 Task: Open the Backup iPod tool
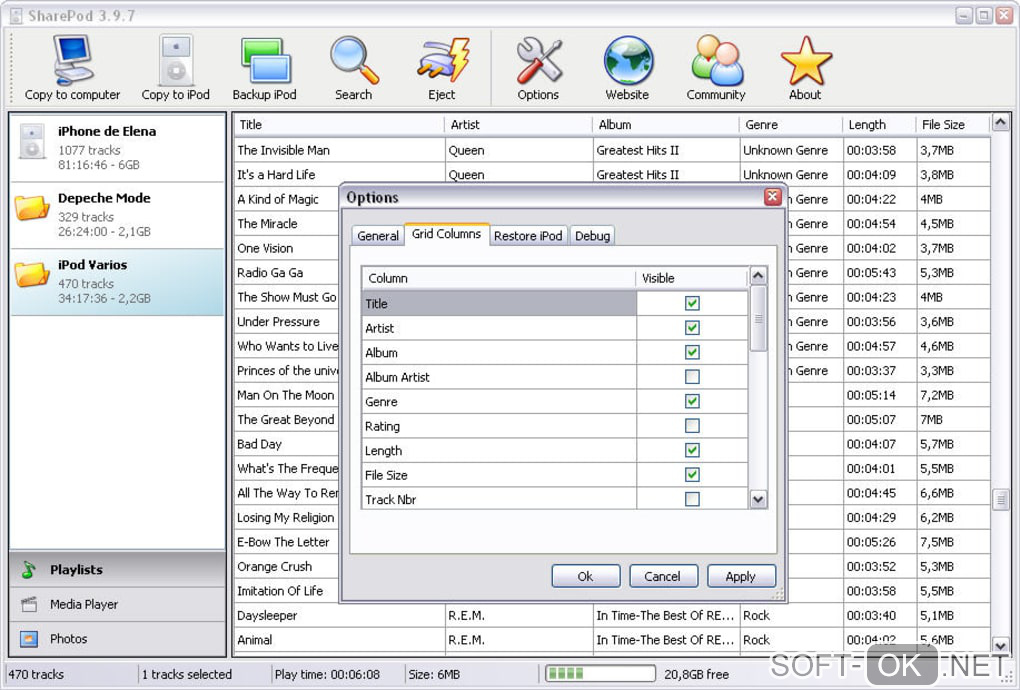click(x=265, y=62)
